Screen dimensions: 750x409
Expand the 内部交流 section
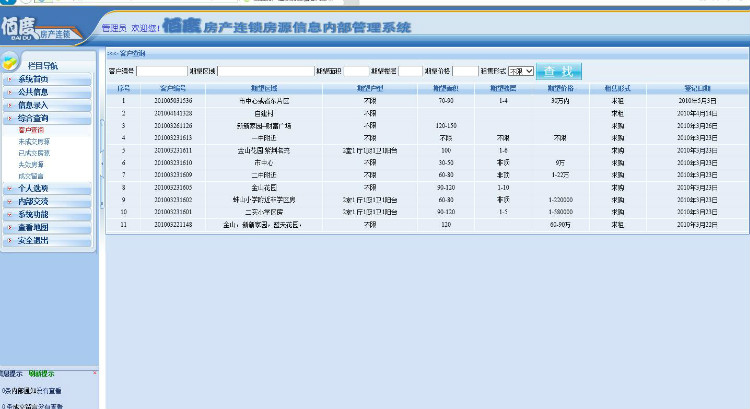47,201
